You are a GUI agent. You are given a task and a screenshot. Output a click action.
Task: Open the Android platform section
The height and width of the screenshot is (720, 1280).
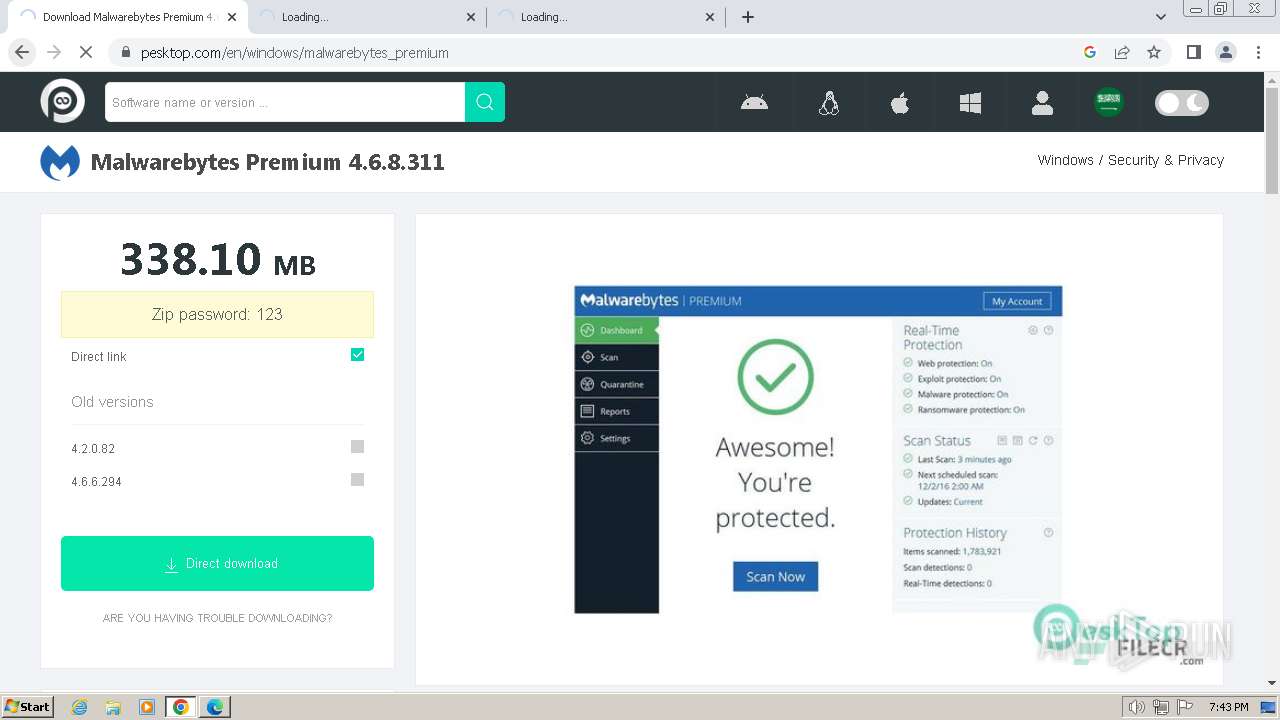click(754, 102)
